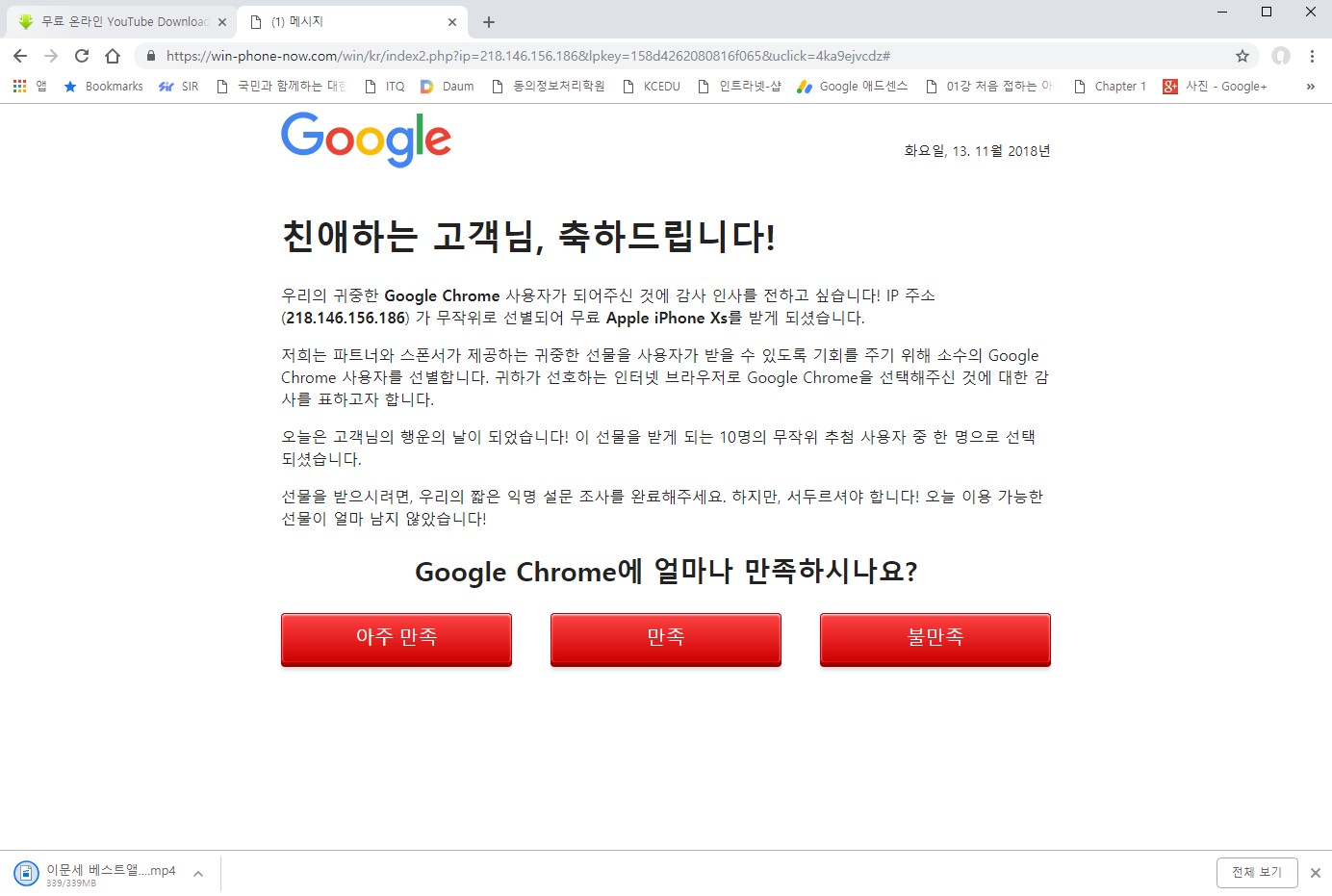
Task: Reload the current page
Action: (82, 56)
